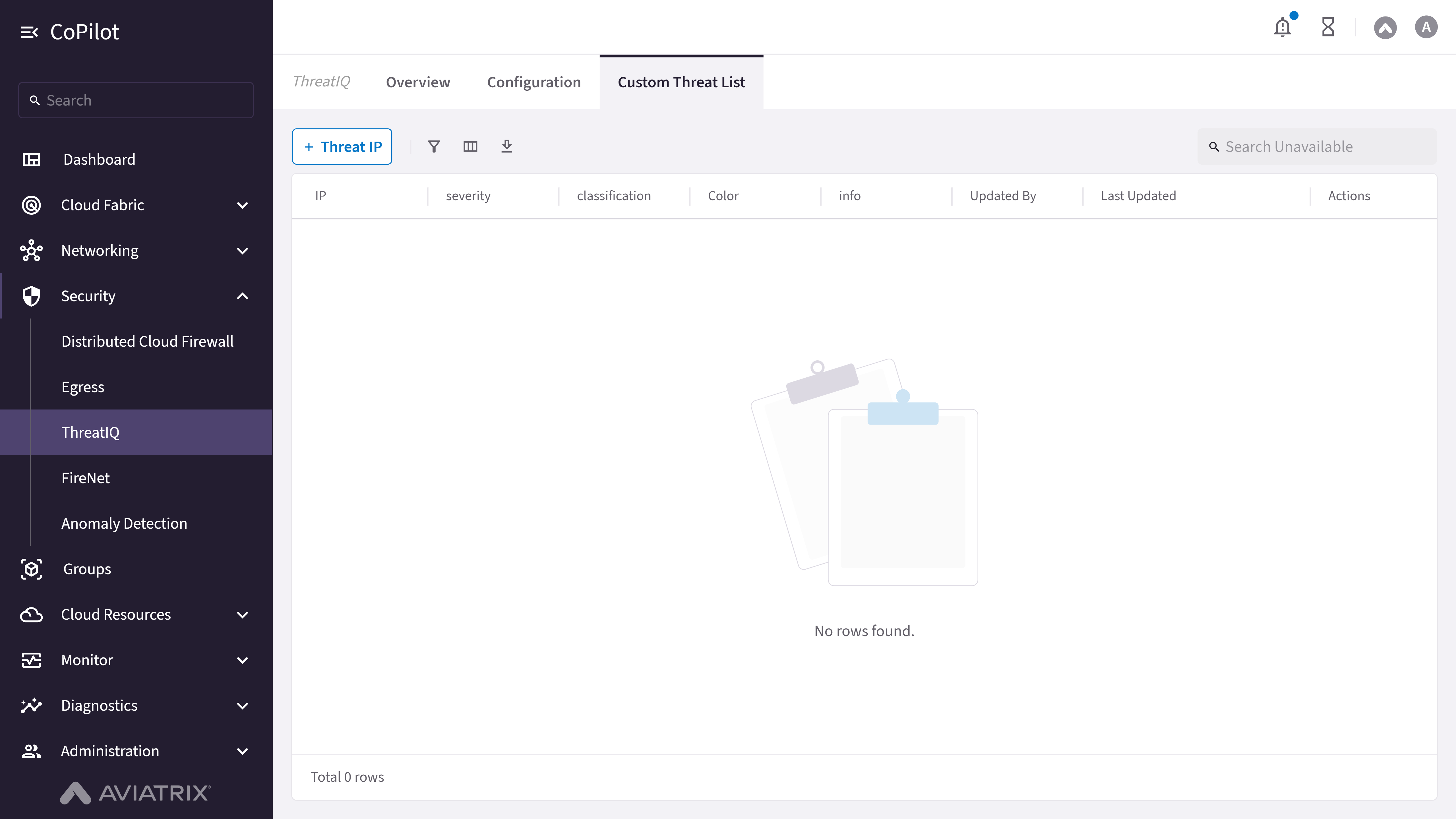Sort by the info column header

(x=849, y=196)
